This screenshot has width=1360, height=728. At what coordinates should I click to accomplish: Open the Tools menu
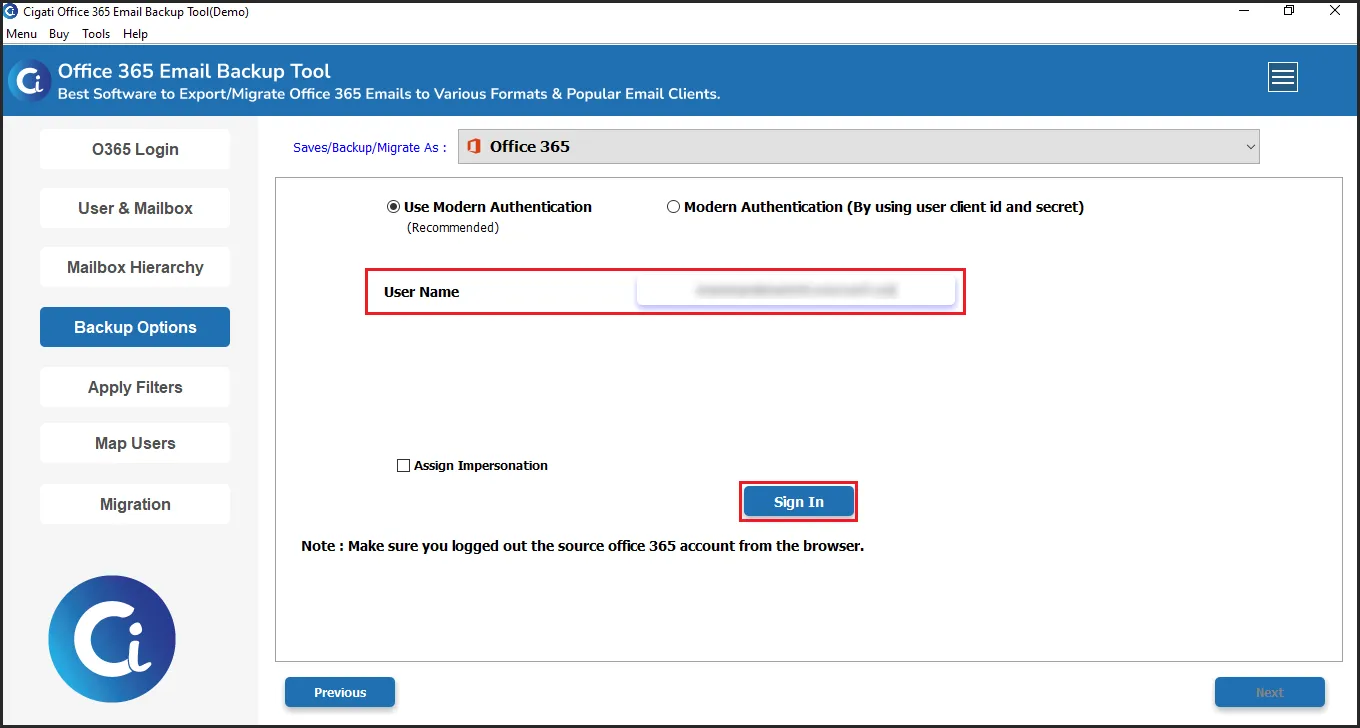(x=96, y=34)
